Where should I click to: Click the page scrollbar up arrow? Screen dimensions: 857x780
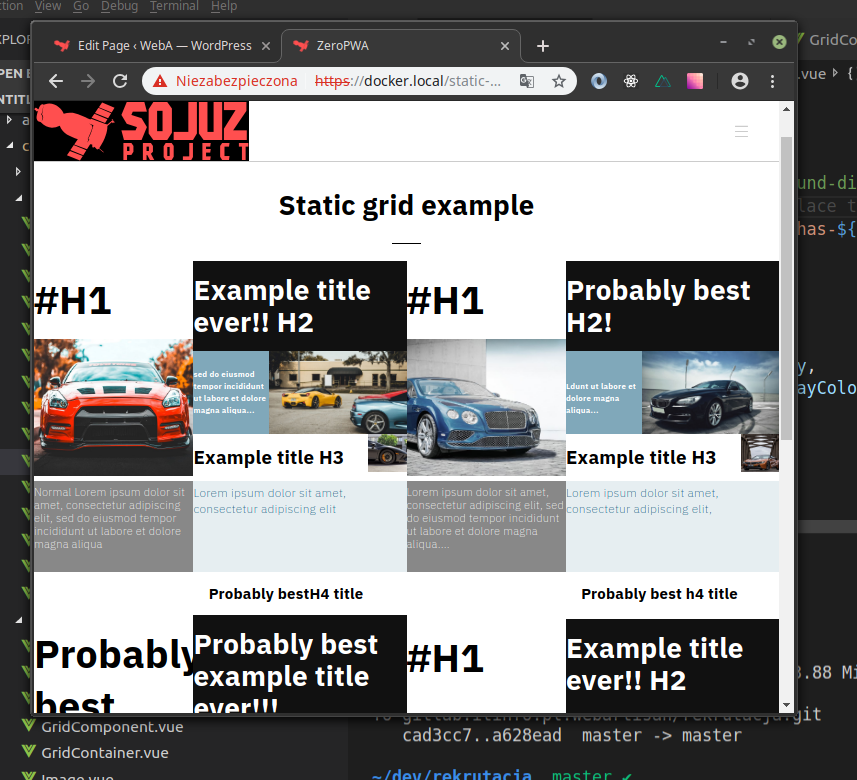pyautogui.click(x=786, y=109)
